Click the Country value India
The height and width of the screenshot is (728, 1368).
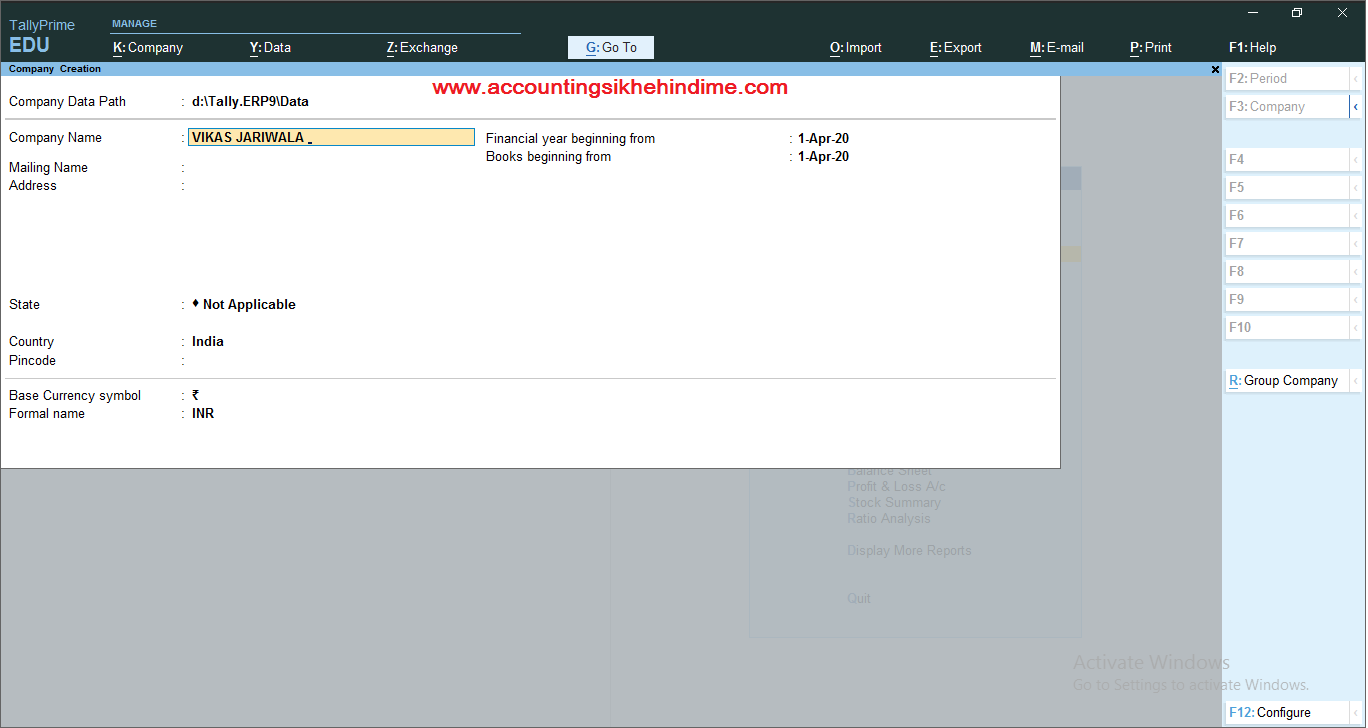pyautogui.click(x=208, y=342)
